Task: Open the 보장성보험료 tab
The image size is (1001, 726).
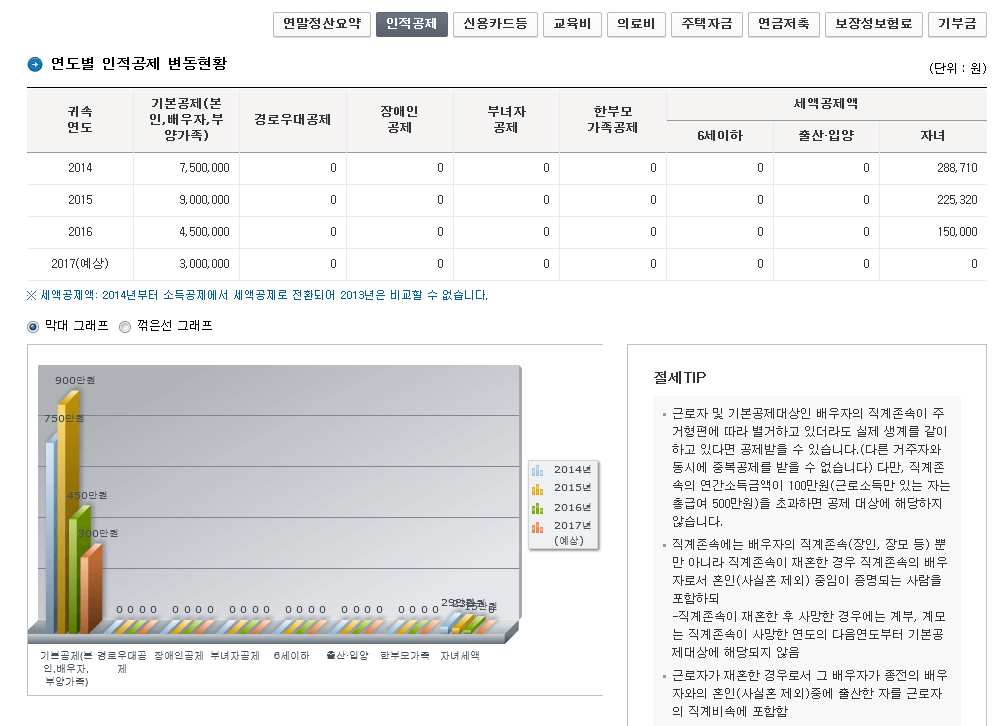Action: [873, 24]
